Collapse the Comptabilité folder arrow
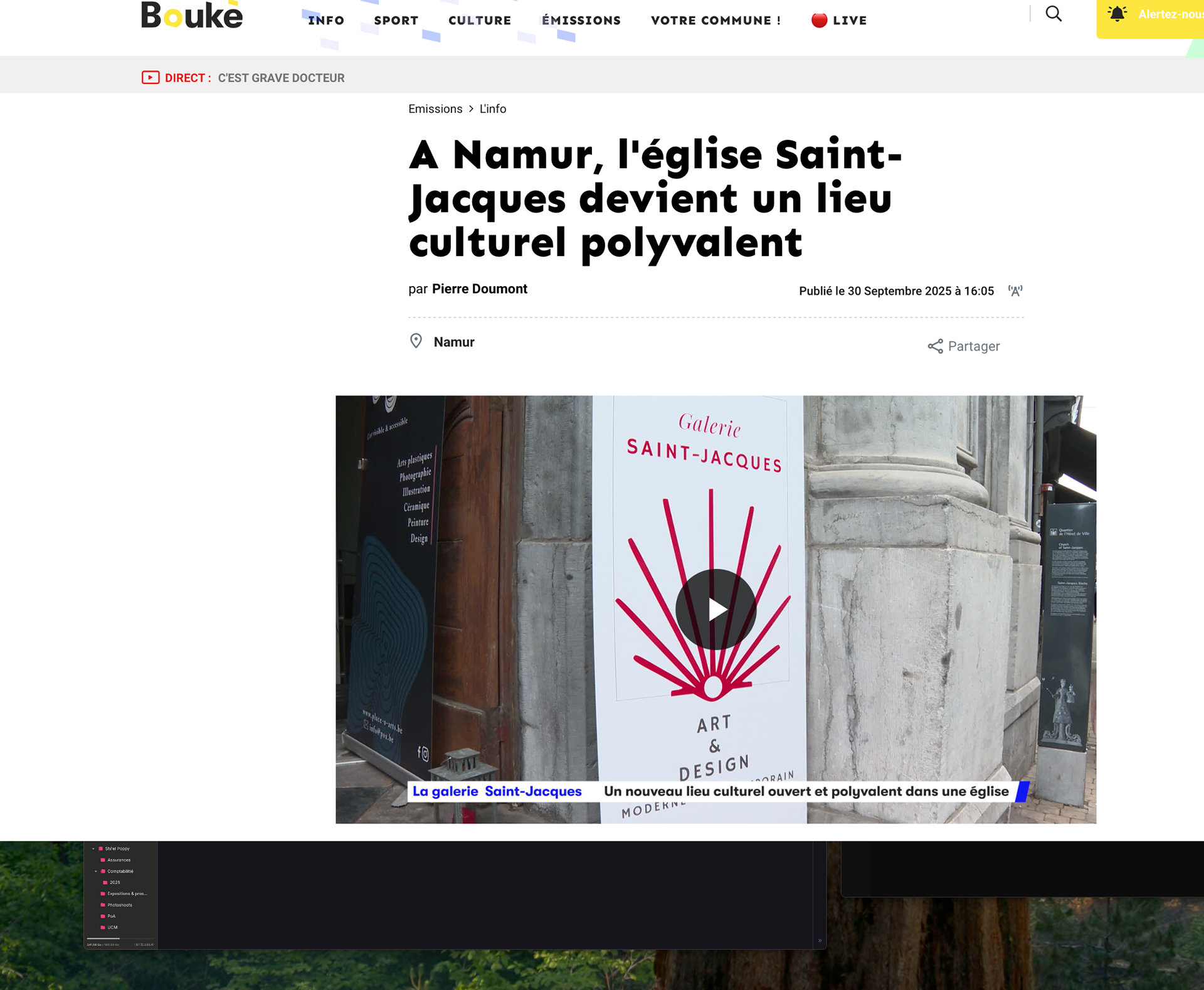Viewport: 1204px width, 990px height. (96, 871)
